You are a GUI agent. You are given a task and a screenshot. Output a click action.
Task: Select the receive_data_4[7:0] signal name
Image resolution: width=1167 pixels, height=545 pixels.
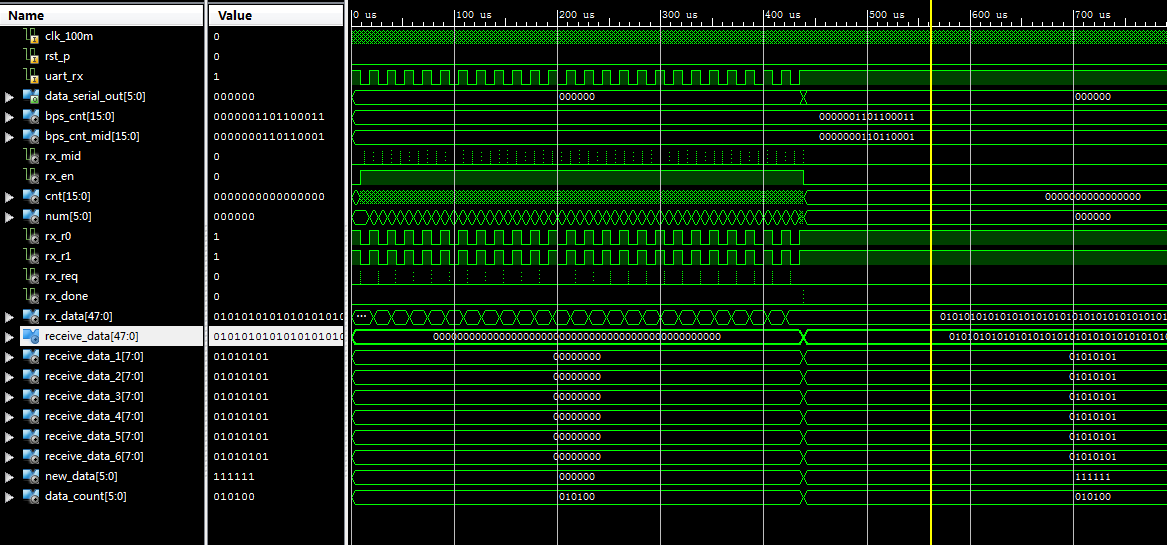tap(94, 416)
